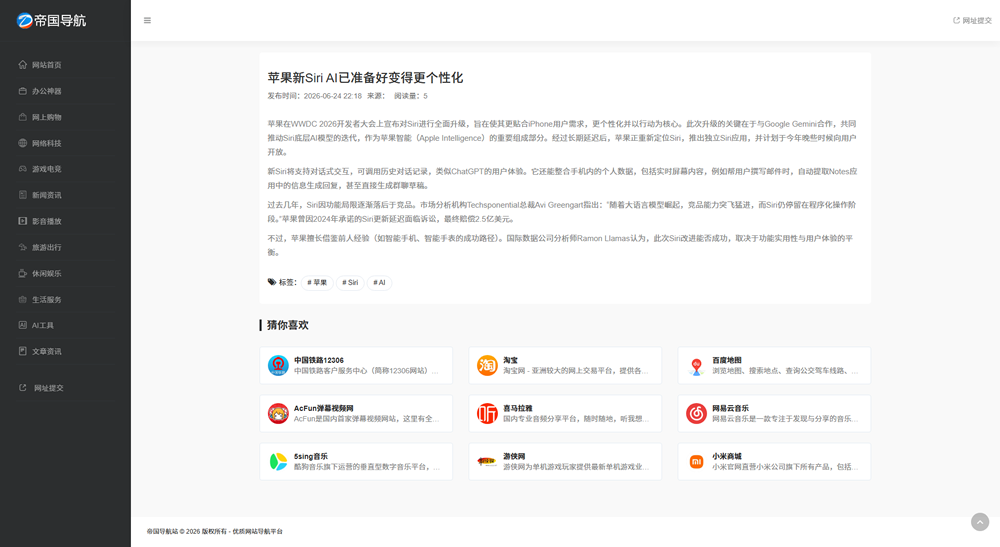Click the news icon beside 新闻资讯
This screenshot has height=547, width=1000.
click(23, 194)
